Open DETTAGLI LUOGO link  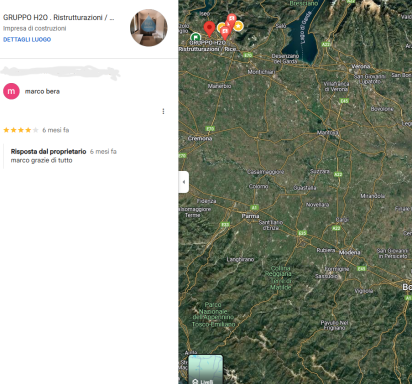click(27, 40)
